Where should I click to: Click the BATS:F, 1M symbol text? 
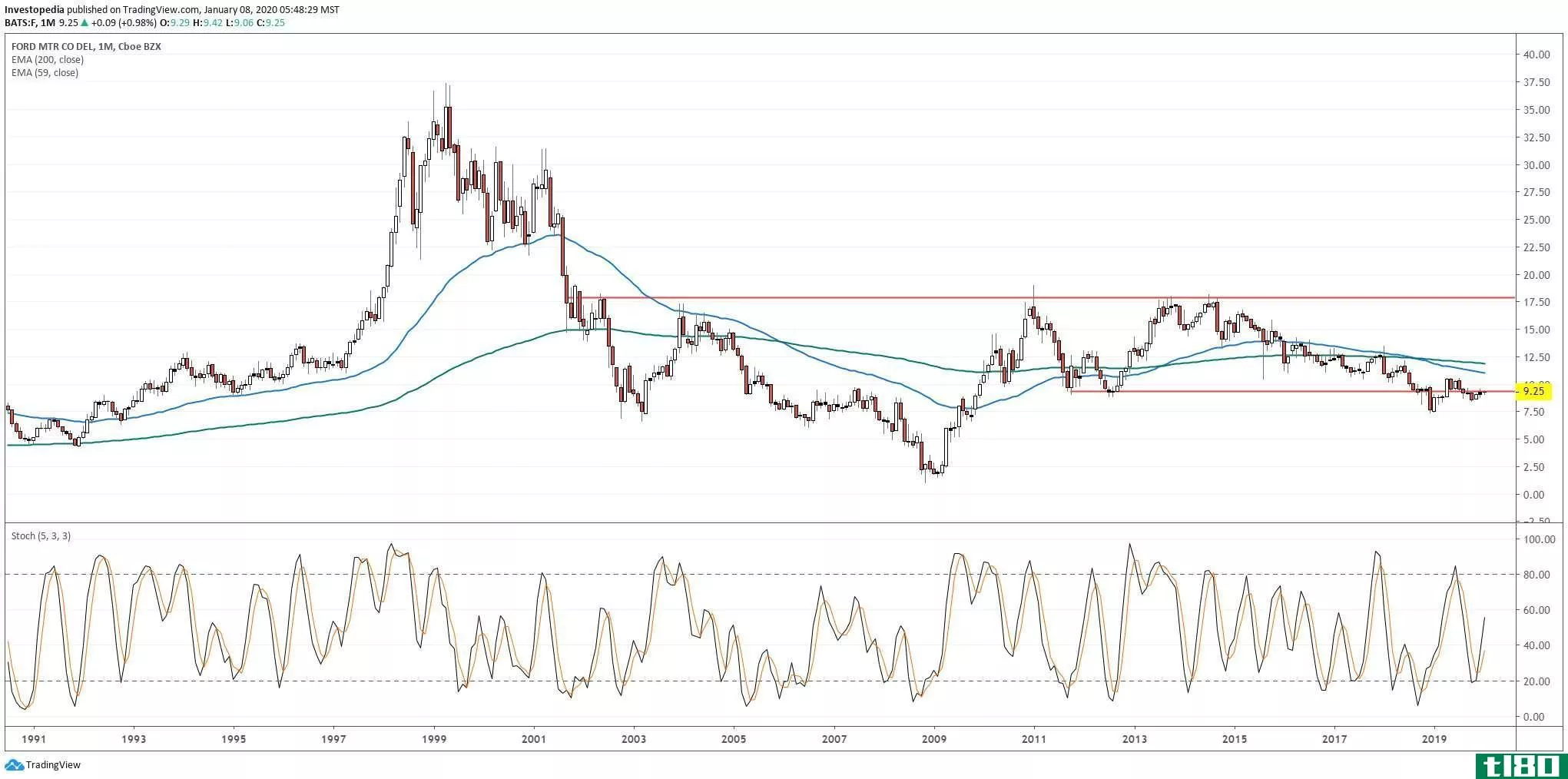[x=30, y=23]
